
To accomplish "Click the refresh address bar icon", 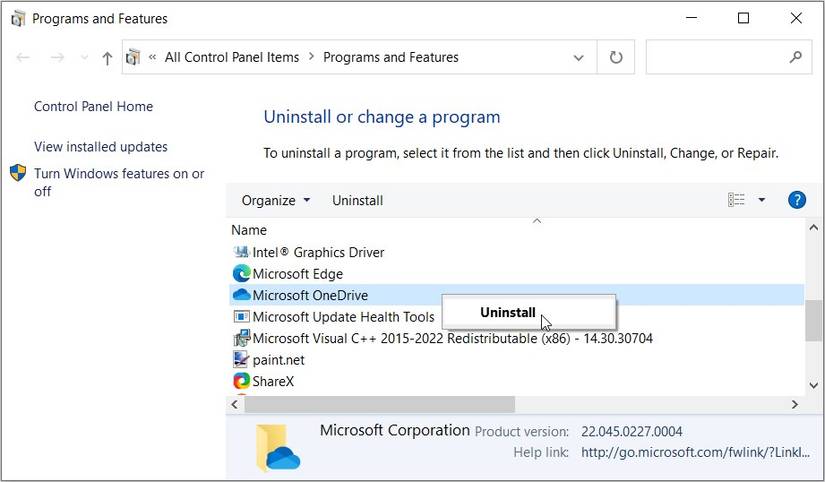I will [x=616, y=58].
